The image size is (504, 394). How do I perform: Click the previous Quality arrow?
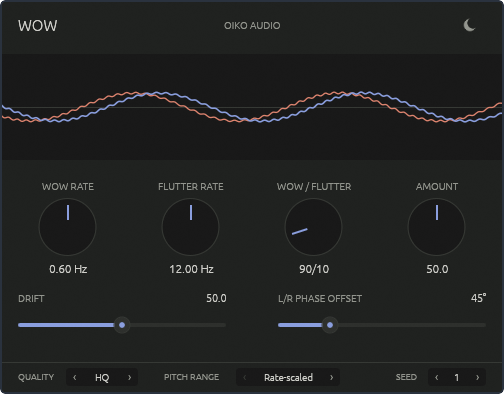[x=75, y=377]
